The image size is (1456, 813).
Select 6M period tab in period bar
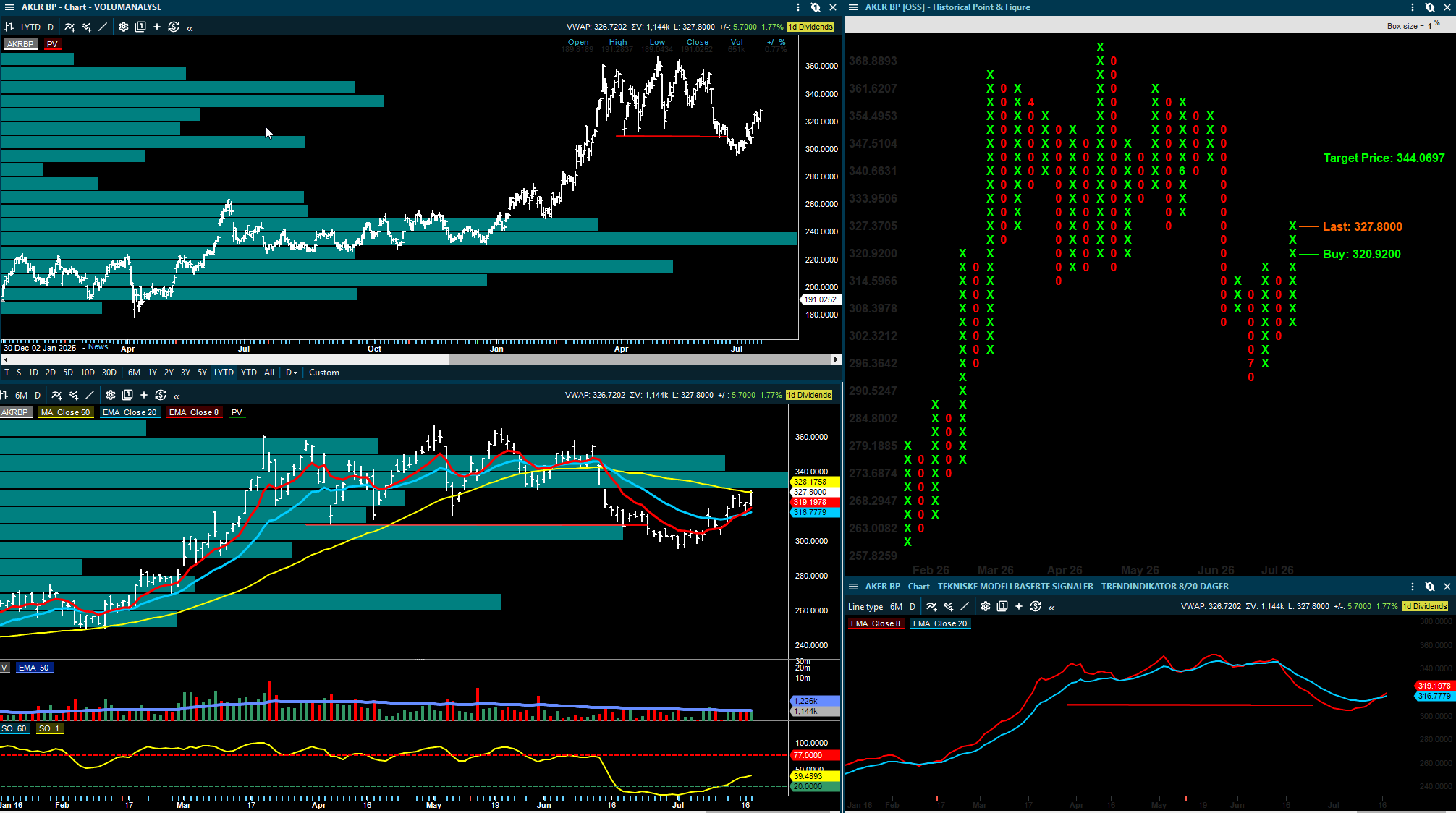coord(135,373)
